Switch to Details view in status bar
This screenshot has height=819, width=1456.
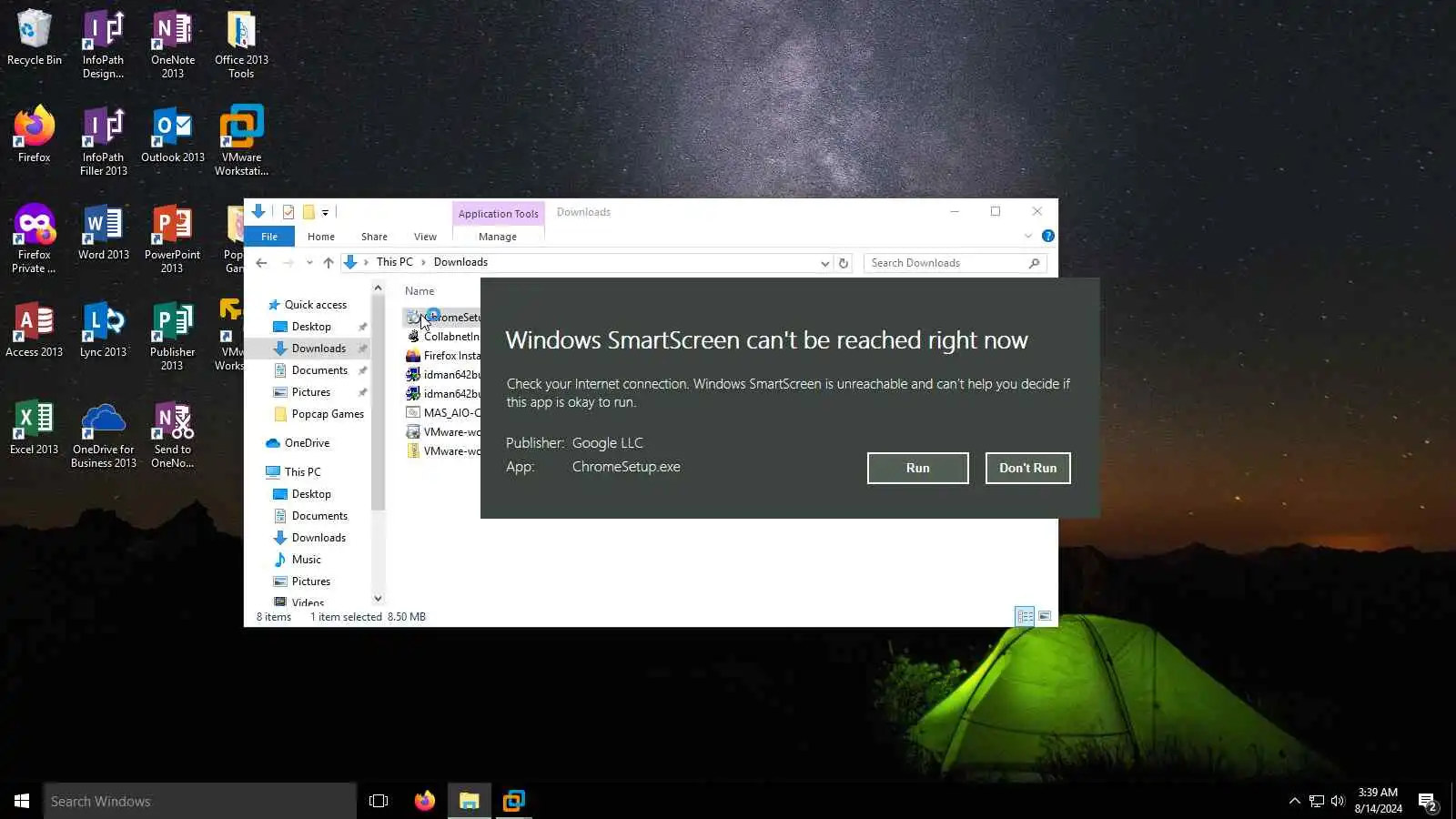pyautogui.click(x=1025, y=617)
